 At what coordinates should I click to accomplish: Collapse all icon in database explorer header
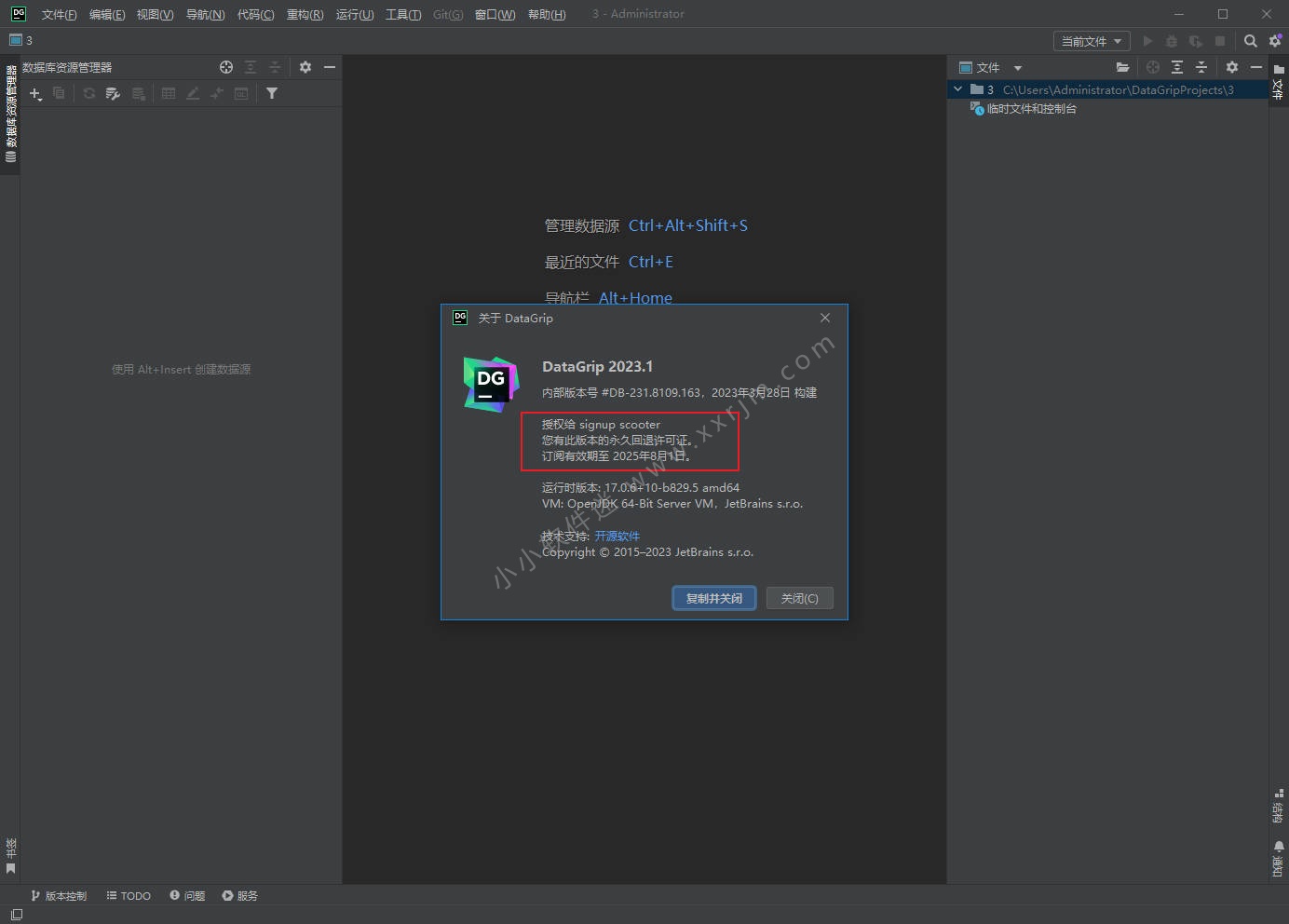[x=275, y=67]
